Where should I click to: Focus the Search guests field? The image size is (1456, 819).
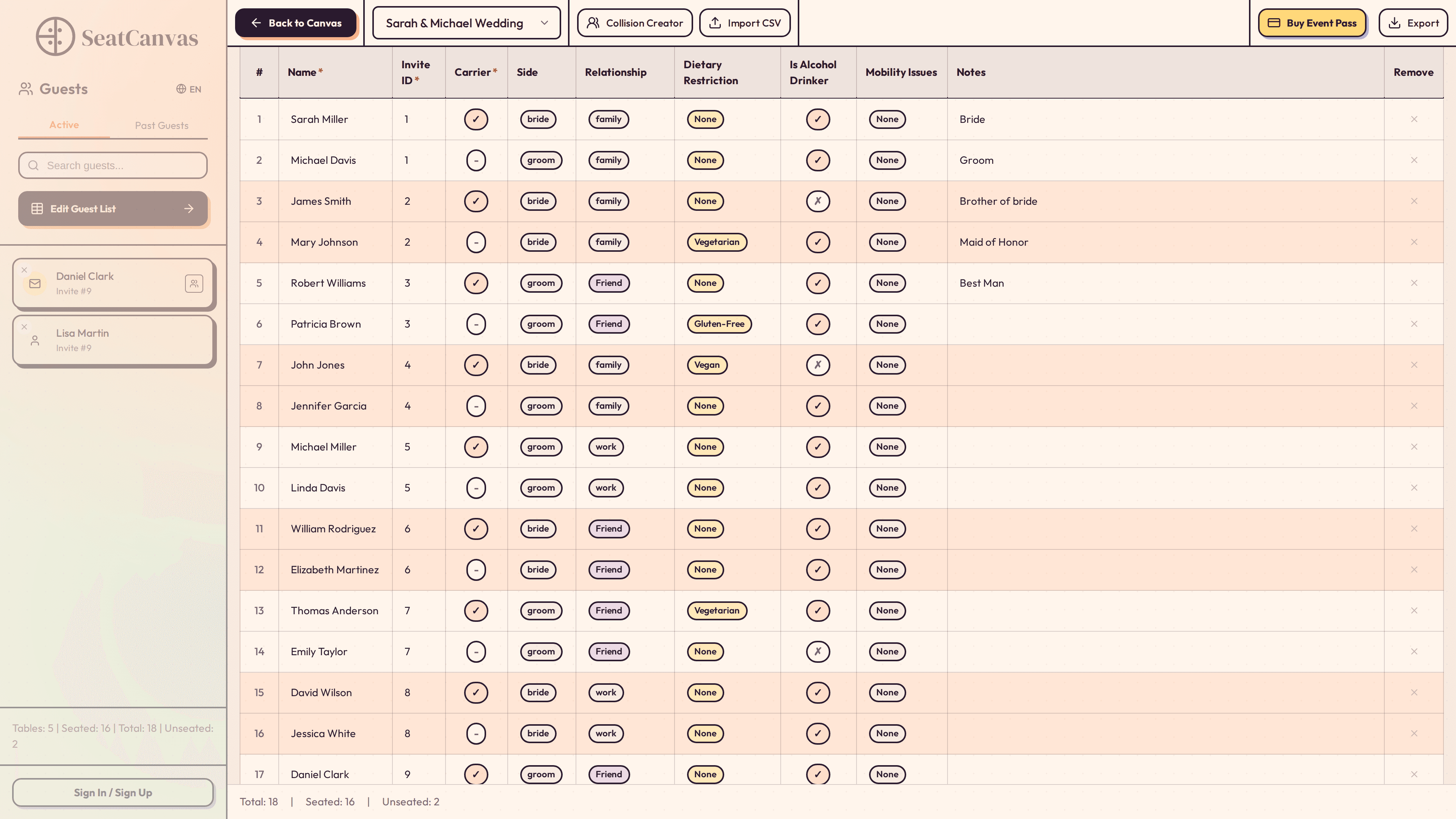pyautogui.click(x=113, y=166)
